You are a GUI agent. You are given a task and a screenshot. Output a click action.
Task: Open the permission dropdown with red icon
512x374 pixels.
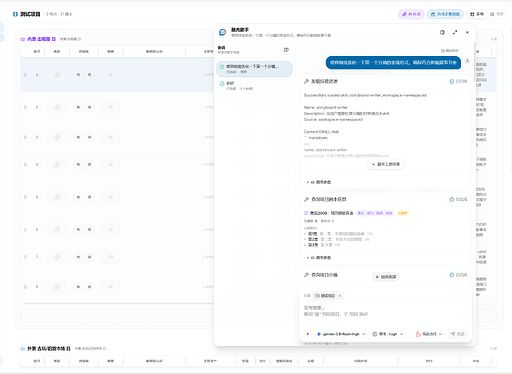pos(429,334)
